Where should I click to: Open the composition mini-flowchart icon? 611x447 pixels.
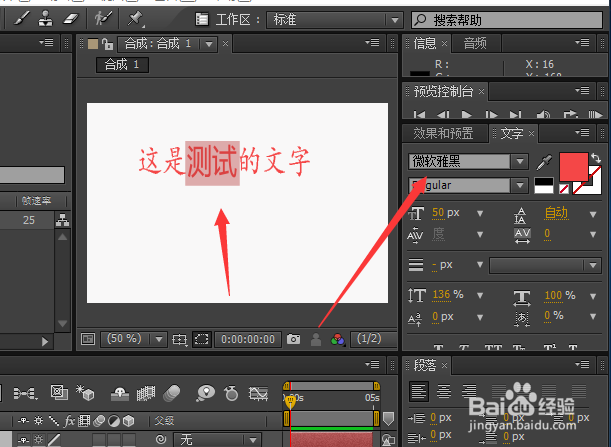[26, 393]
